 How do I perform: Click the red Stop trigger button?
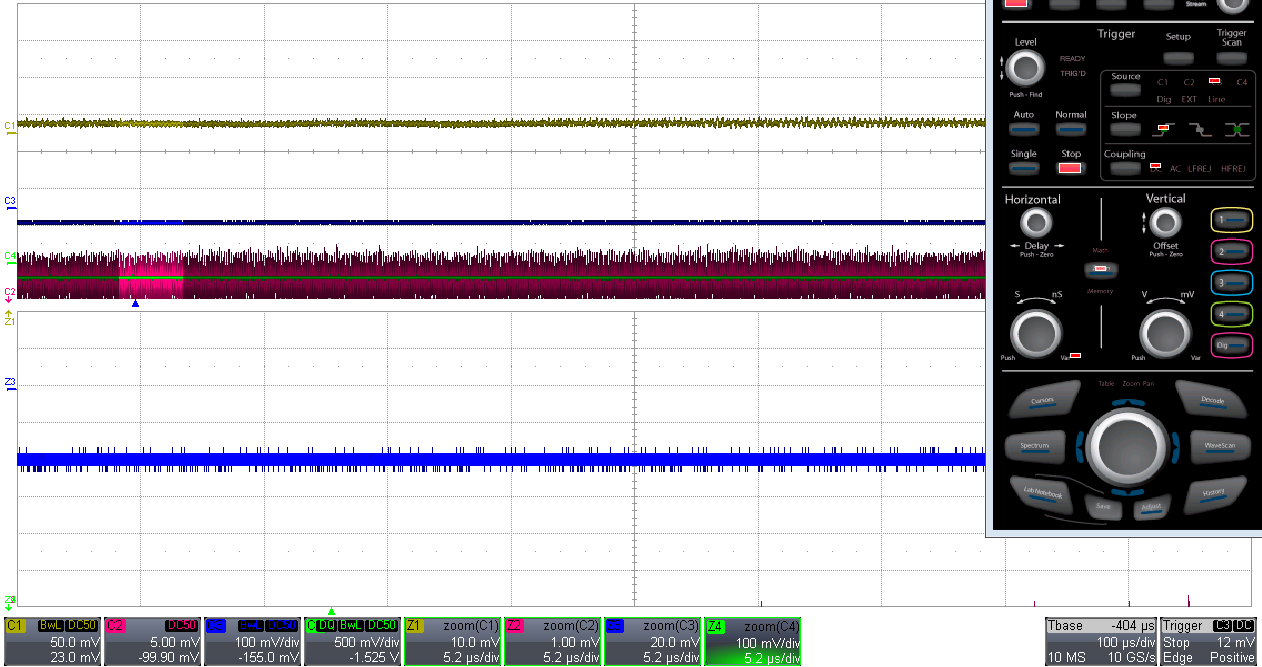pyautogui.click(x=1070, y=168)
